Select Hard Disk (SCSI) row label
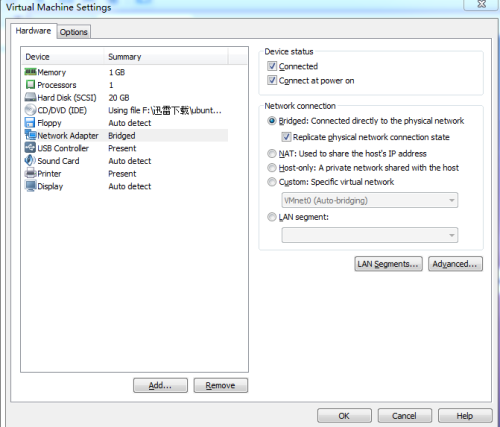Screen dimensions: 500x427 tap(67, 98)
